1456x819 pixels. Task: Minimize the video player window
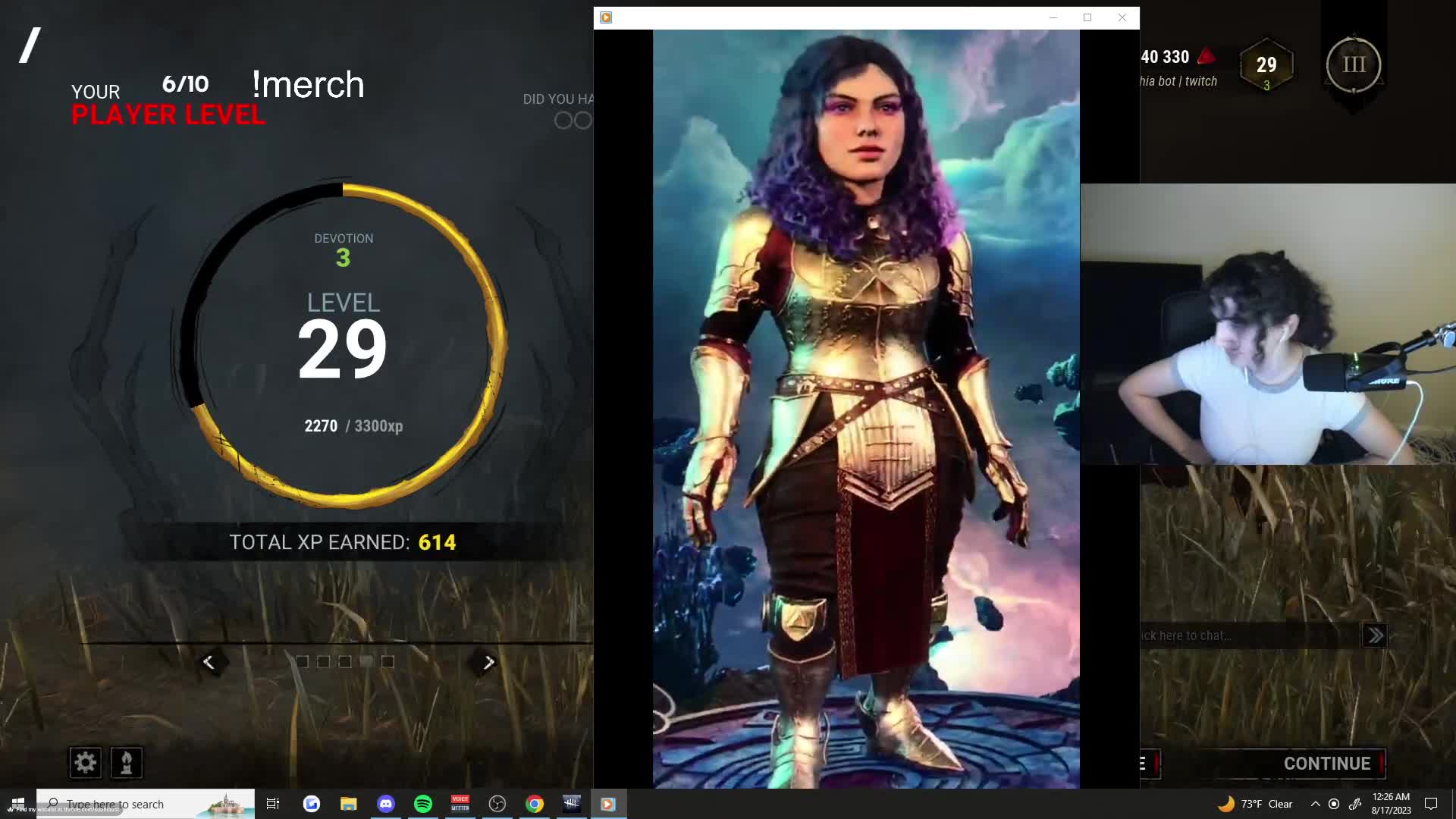tap(1053, 17)
